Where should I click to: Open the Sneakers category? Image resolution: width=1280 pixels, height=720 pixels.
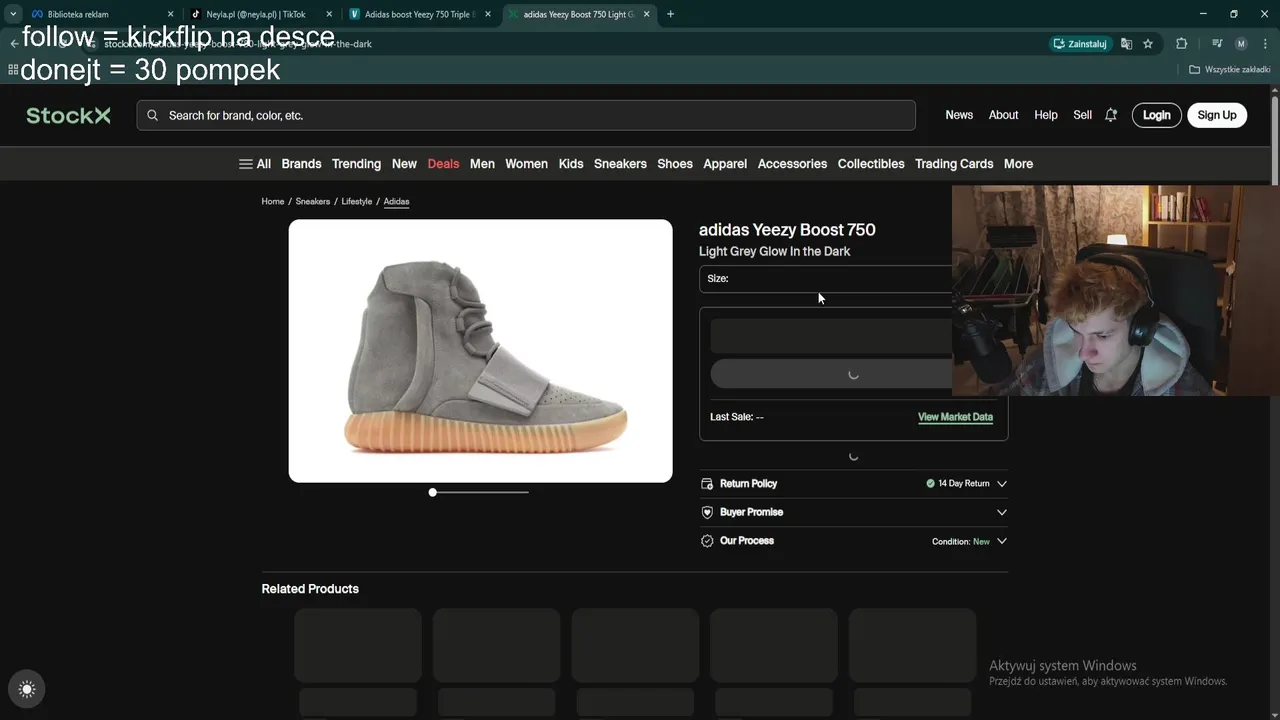pyautogui.click(x=620, y=164)
